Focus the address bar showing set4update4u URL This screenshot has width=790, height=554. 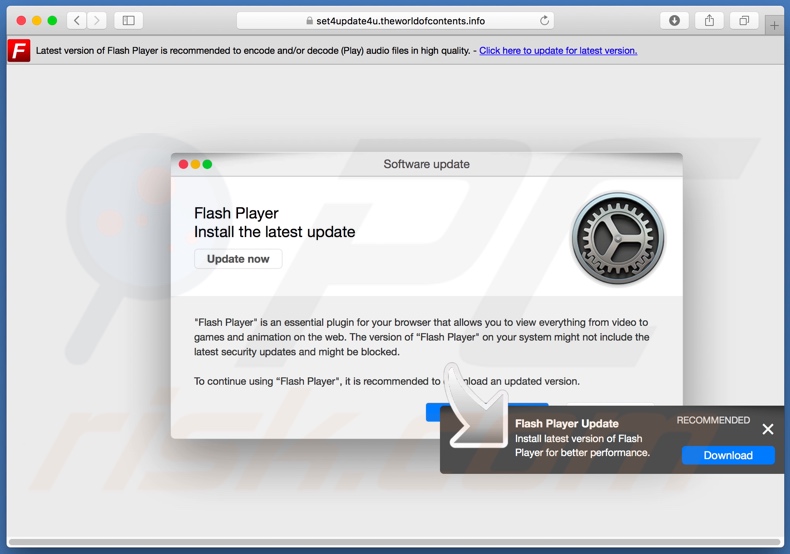pyautogui.click(x=395, y=21)
